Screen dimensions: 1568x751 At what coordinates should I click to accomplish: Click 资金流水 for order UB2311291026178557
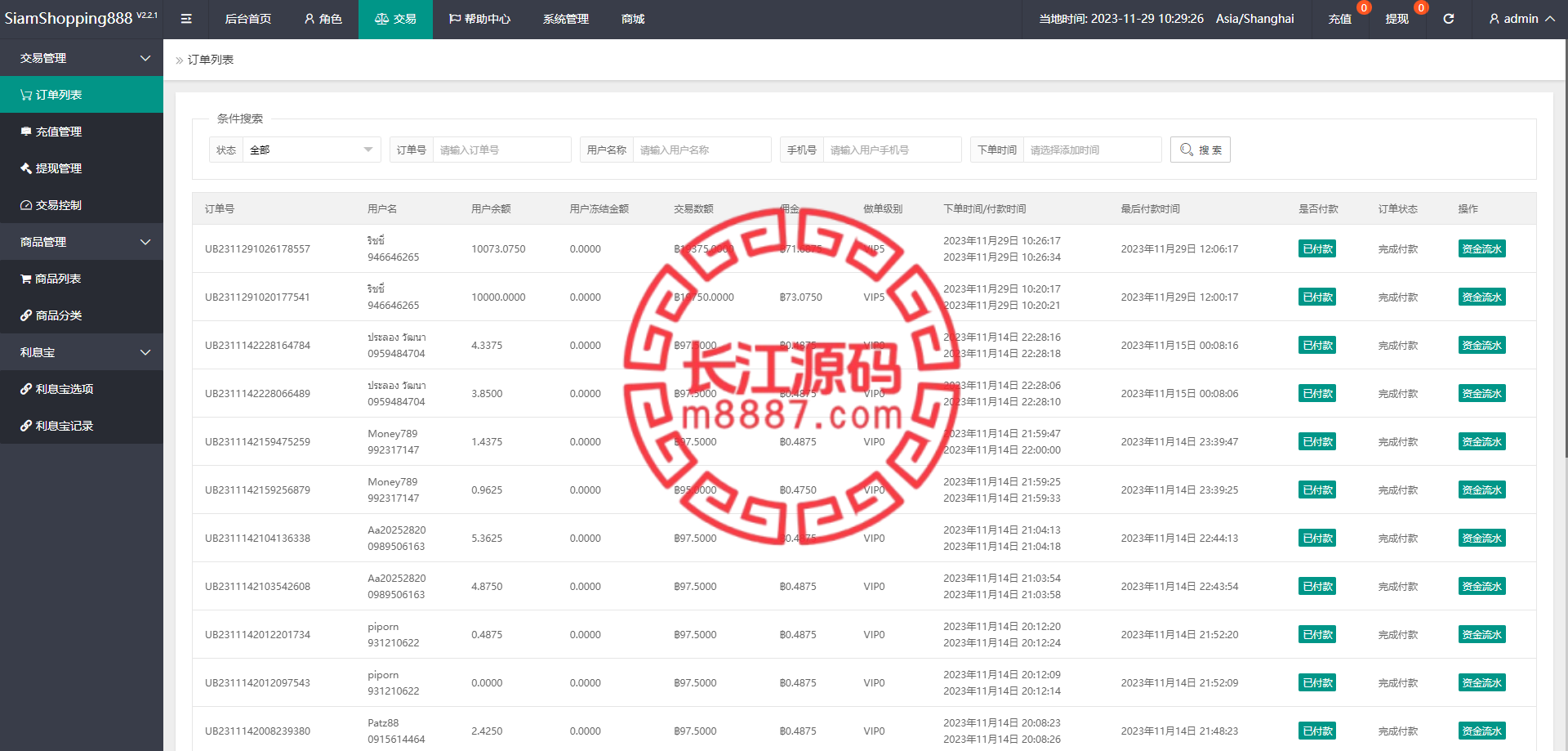1481,248
